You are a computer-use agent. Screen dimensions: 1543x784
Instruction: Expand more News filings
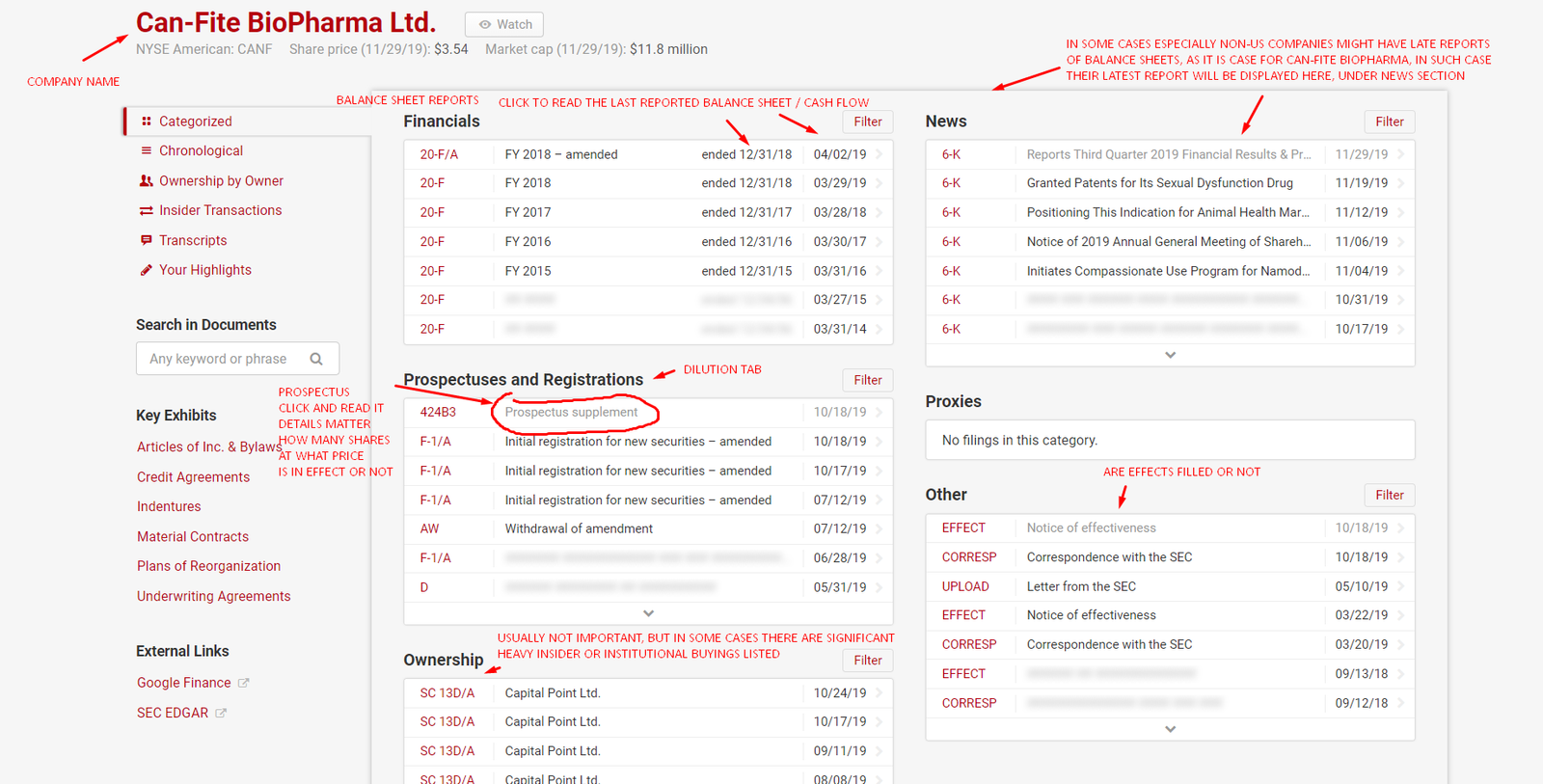pyautogui.click(x=1170, y=355)
